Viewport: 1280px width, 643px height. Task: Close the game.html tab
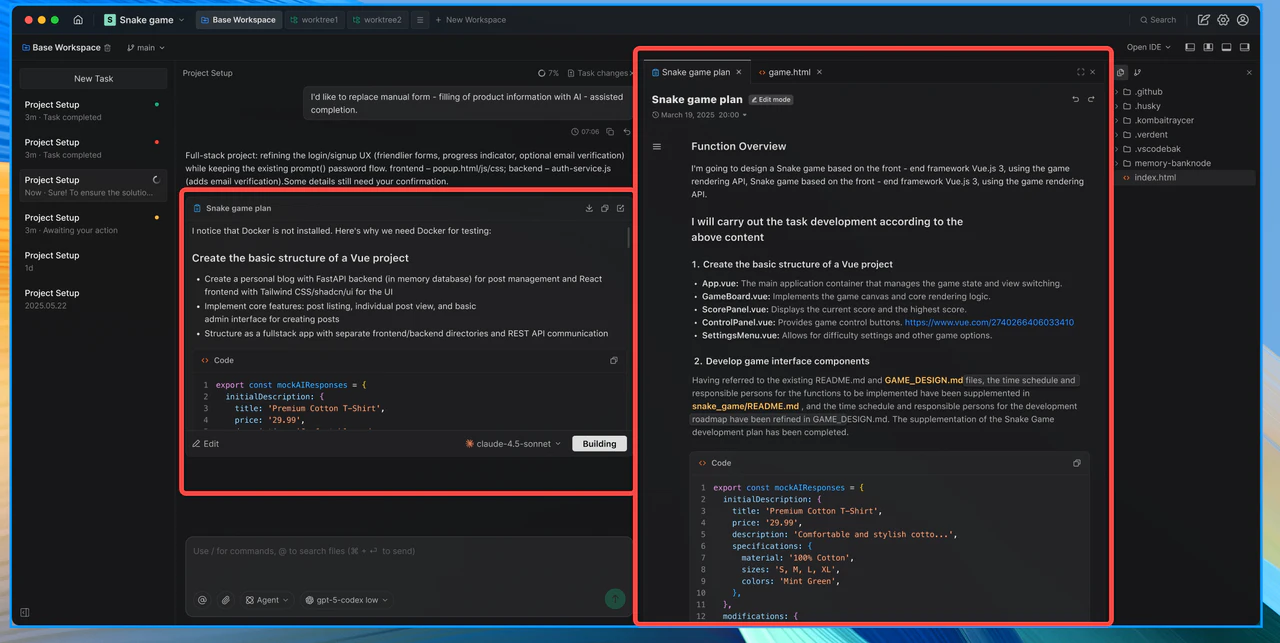coord(820,72)
